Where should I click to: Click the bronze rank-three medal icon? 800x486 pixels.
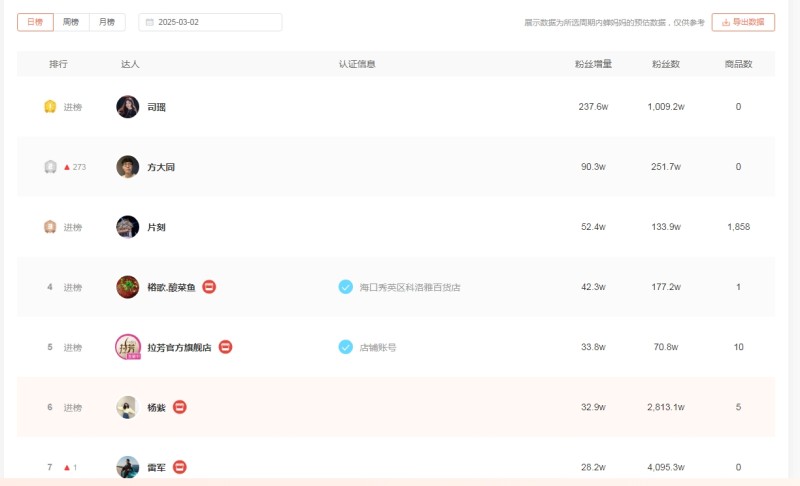tap(50, 226)
